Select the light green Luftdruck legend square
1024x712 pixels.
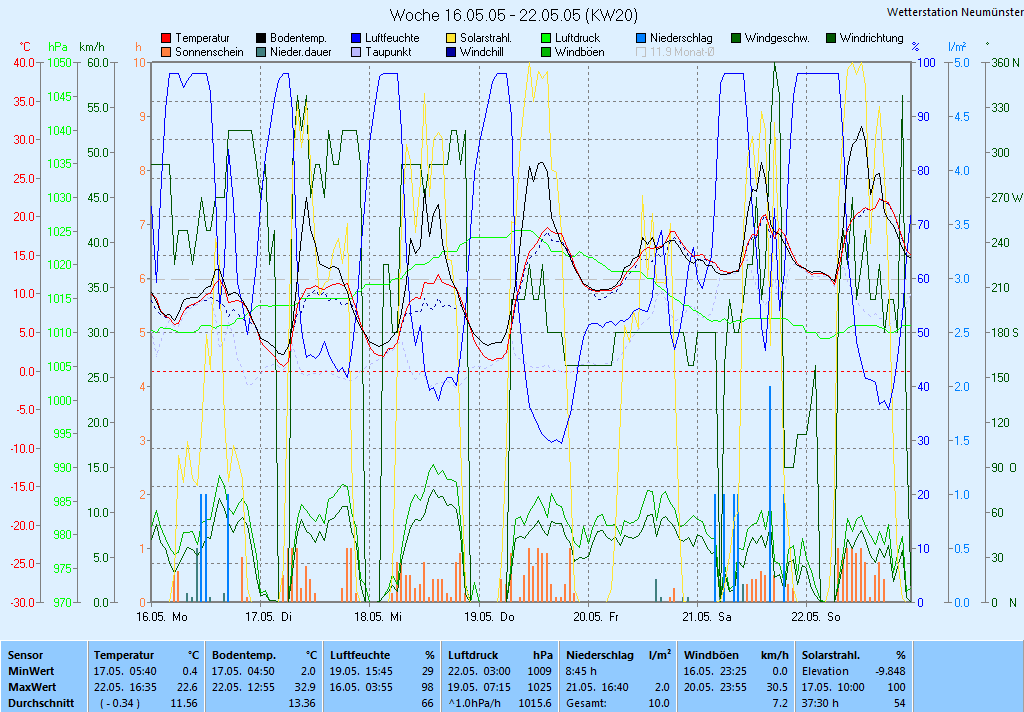pos(546,38)
